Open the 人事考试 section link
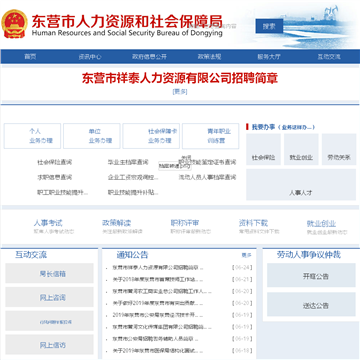 48,223
